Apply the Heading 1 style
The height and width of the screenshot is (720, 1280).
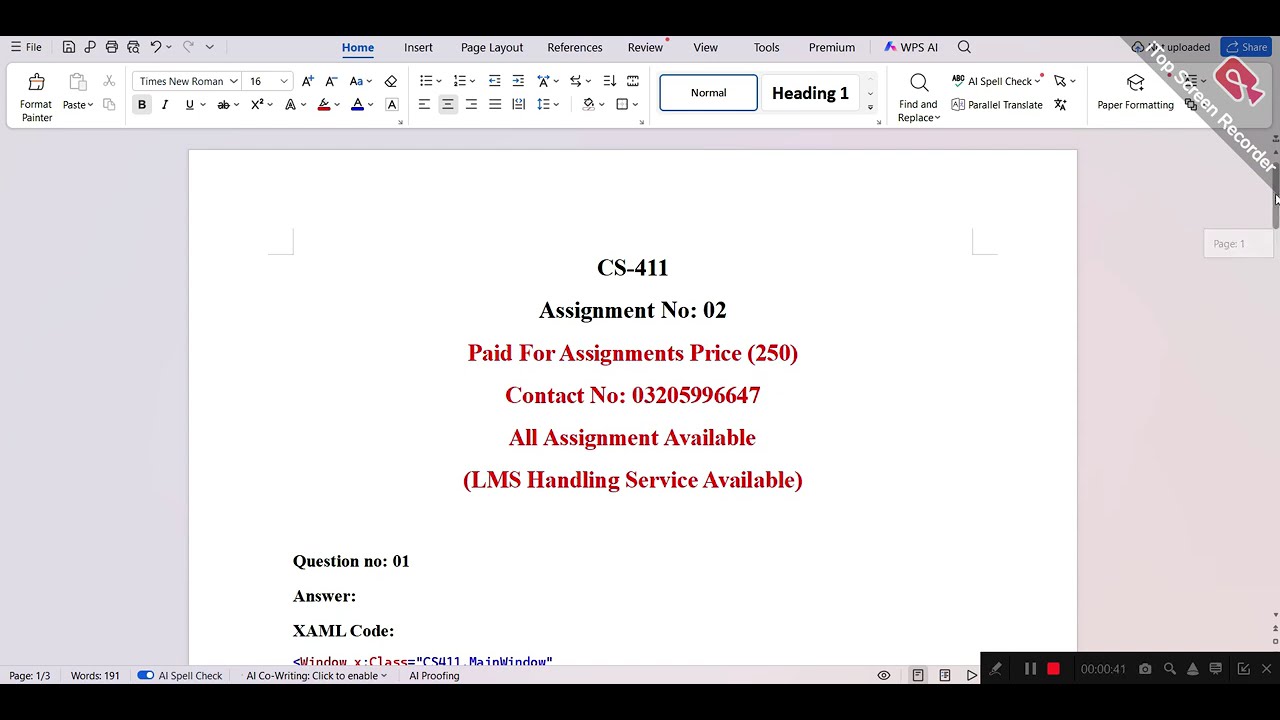click(810, 93)
